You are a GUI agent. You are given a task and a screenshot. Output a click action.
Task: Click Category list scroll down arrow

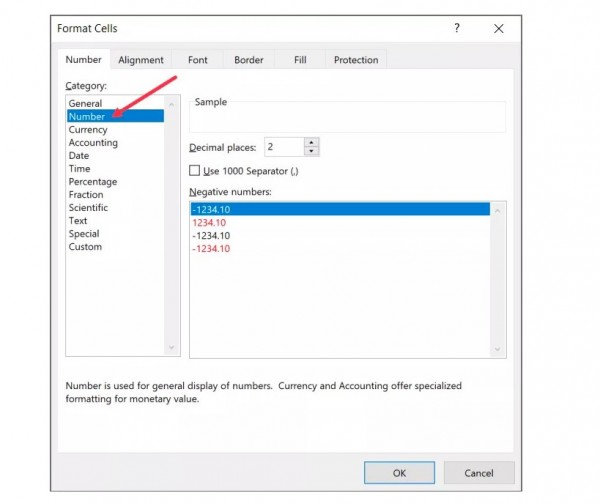point(171,347)
